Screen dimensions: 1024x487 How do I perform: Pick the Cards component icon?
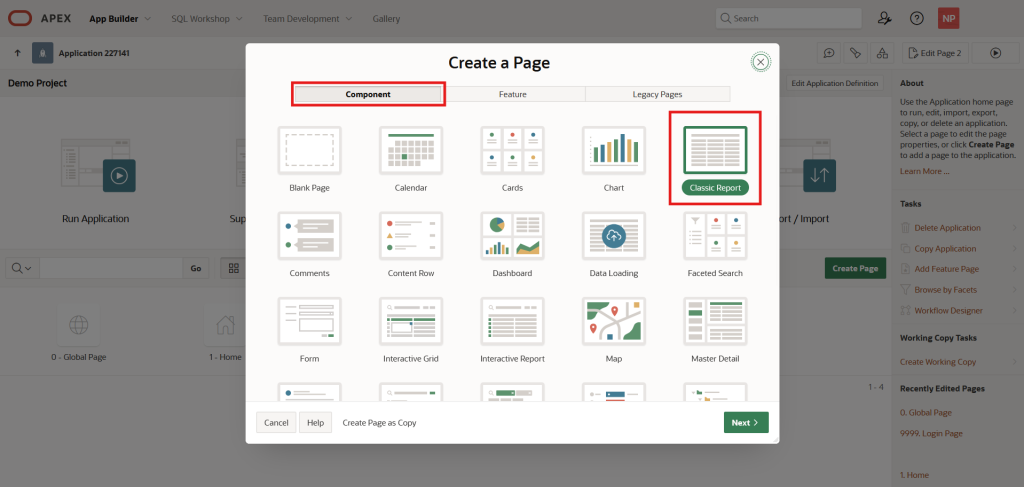[513, 150]
